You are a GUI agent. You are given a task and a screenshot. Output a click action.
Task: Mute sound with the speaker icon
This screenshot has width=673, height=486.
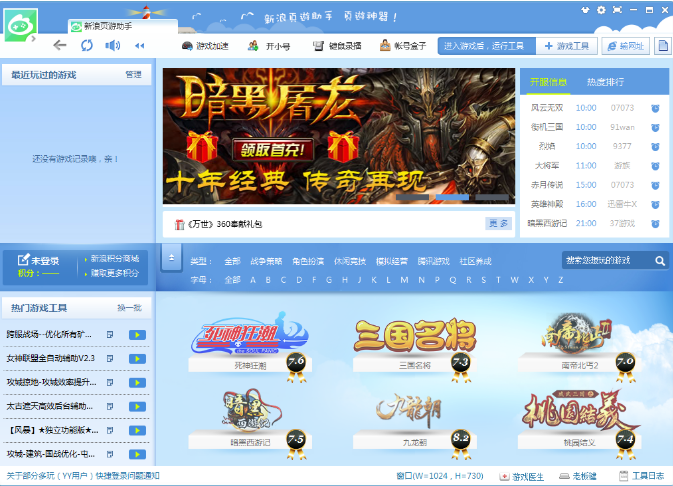click(x=112, y=45)
